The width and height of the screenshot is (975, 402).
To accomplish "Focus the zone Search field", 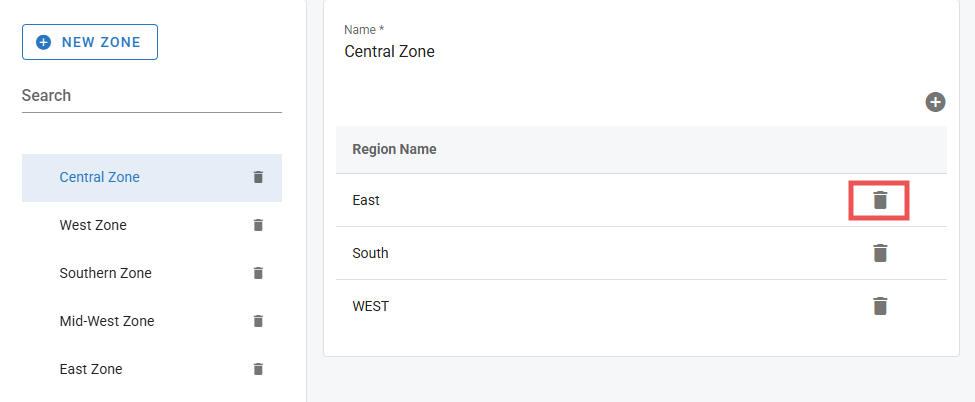I will click(x=151, y=96).
